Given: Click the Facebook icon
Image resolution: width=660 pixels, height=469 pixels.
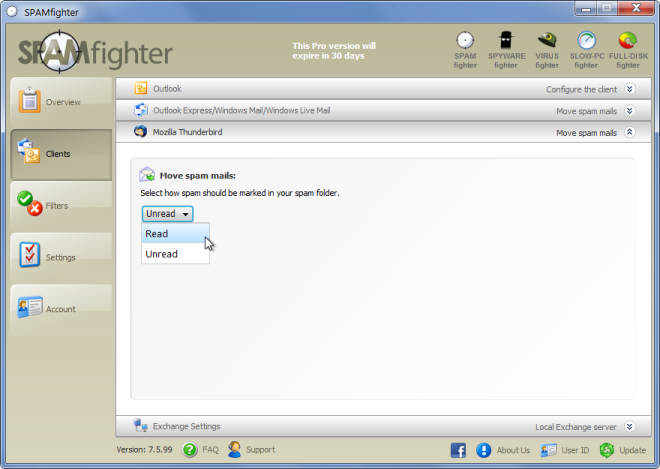Looking at the screenshot, I should click(x=458, y=450).
